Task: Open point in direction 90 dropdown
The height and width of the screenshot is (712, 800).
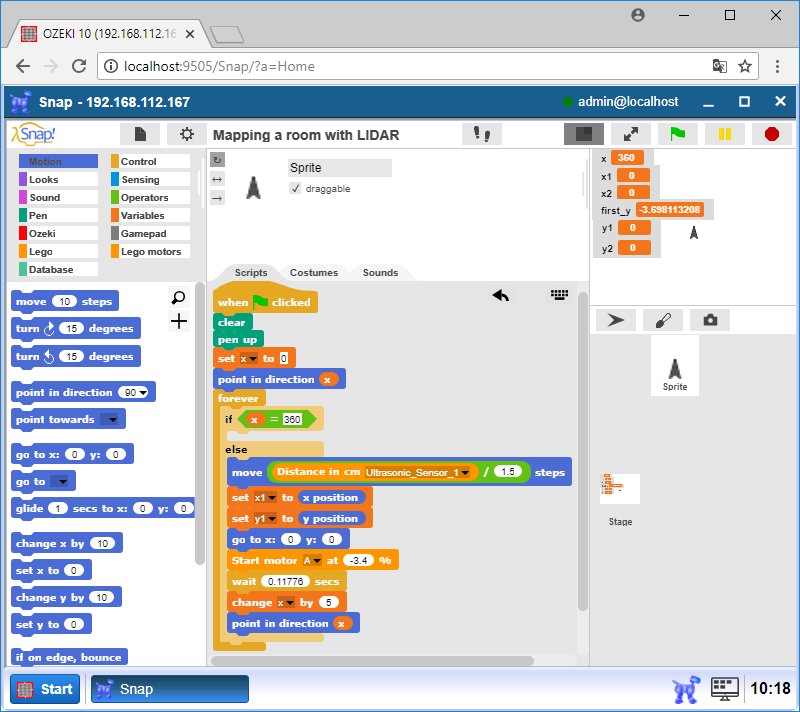Action: [143, 393]
